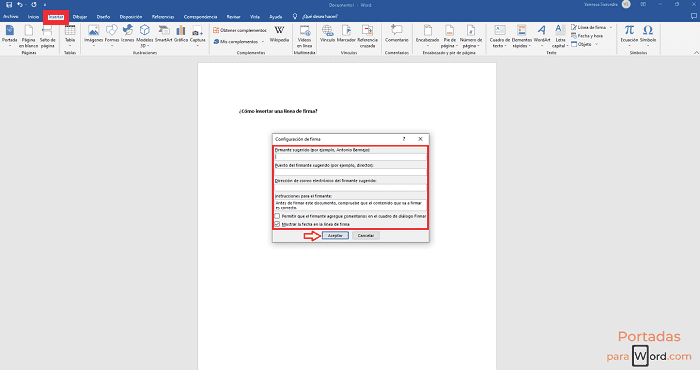
Task: Open the Encabezado header menu
Action: point(427,36)
